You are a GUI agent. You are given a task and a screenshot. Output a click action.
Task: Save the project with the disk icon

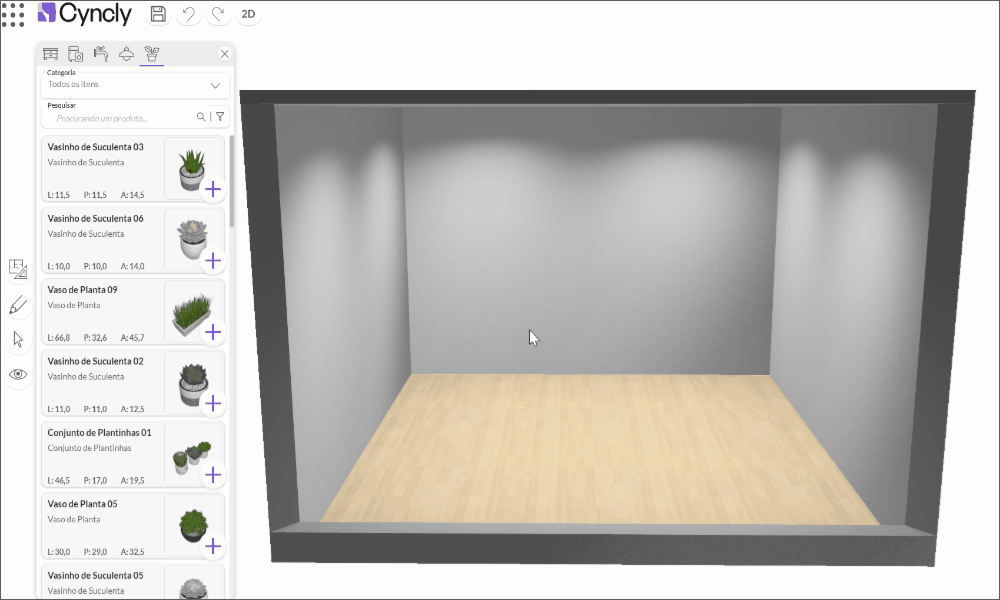pyautogui.click(x=158, y=14)
